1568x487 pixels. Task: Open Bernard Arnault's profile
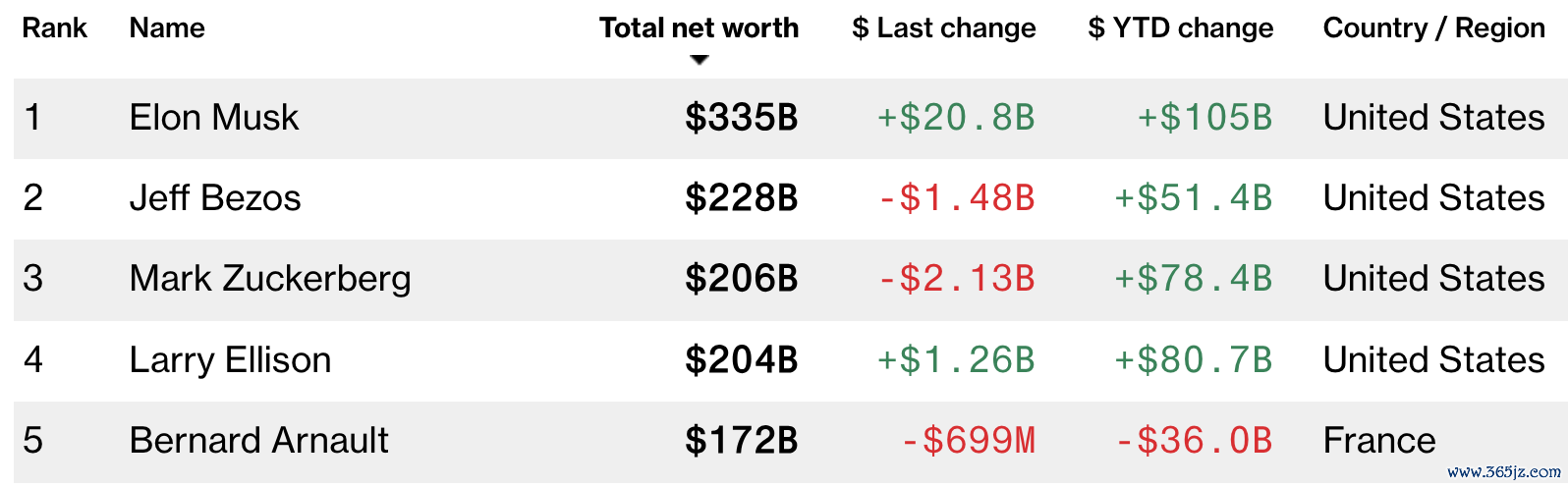259,441
